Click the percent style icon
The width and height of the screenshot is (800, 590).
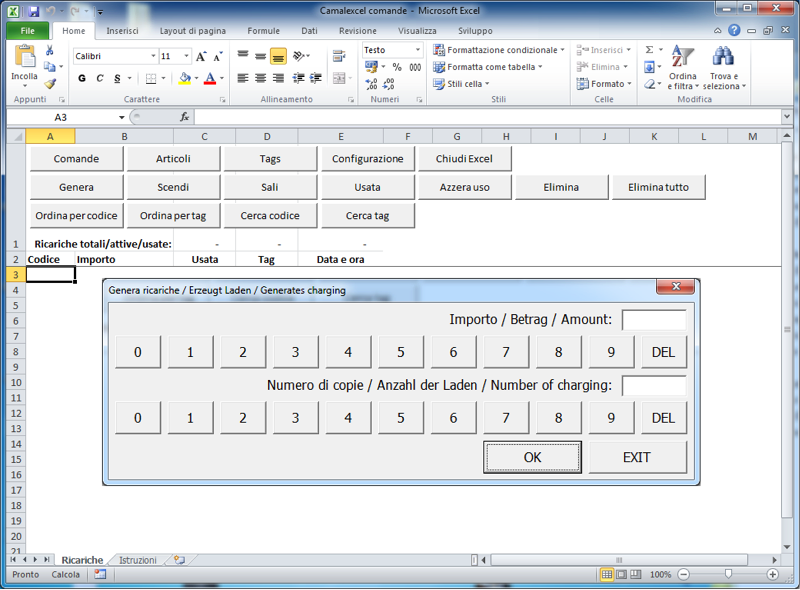coord(397,67)
